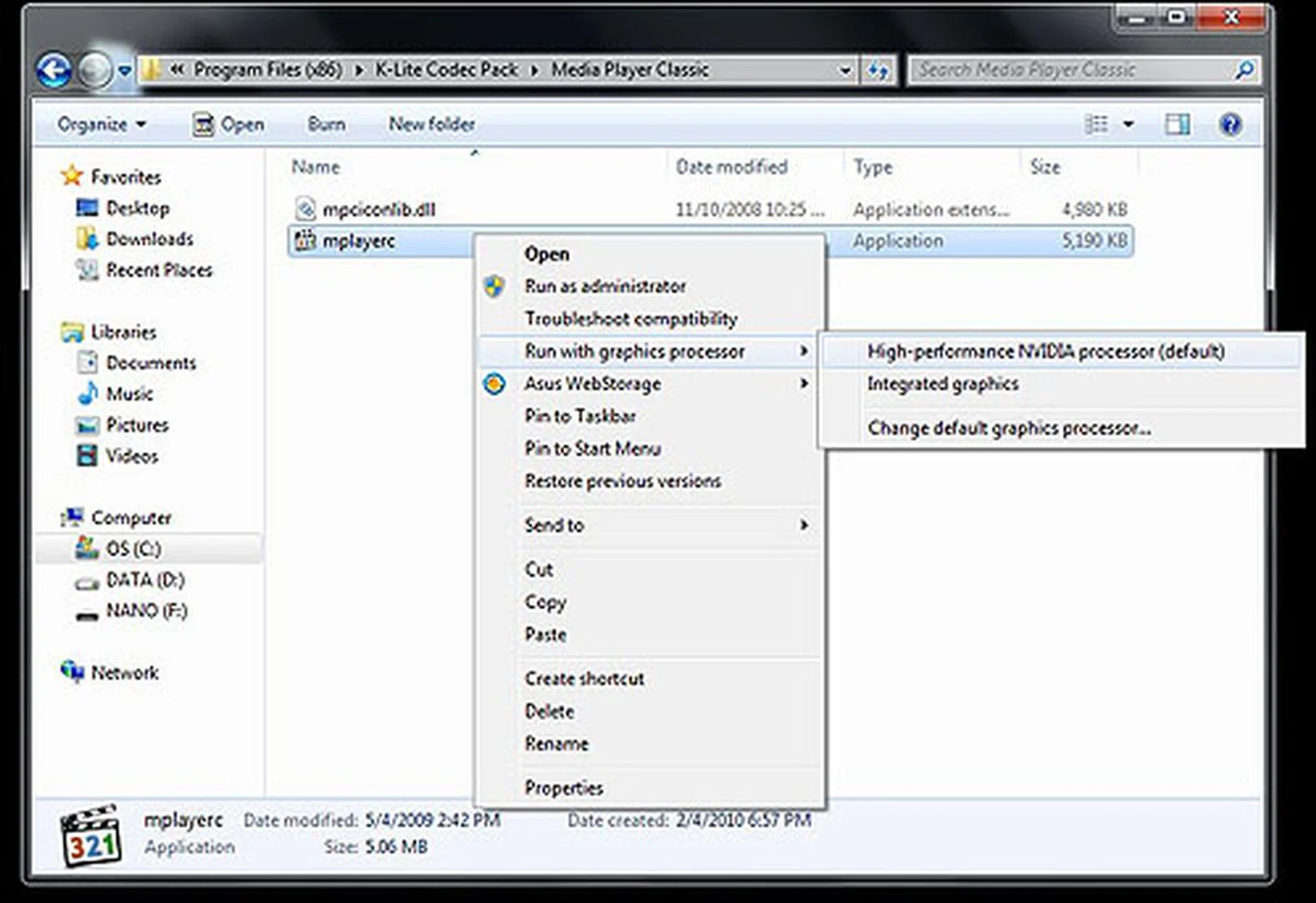This screenshot has width=1316, height=903.
Task: Open the view options dropdown arrow
Action: (x=1128, y=124)
